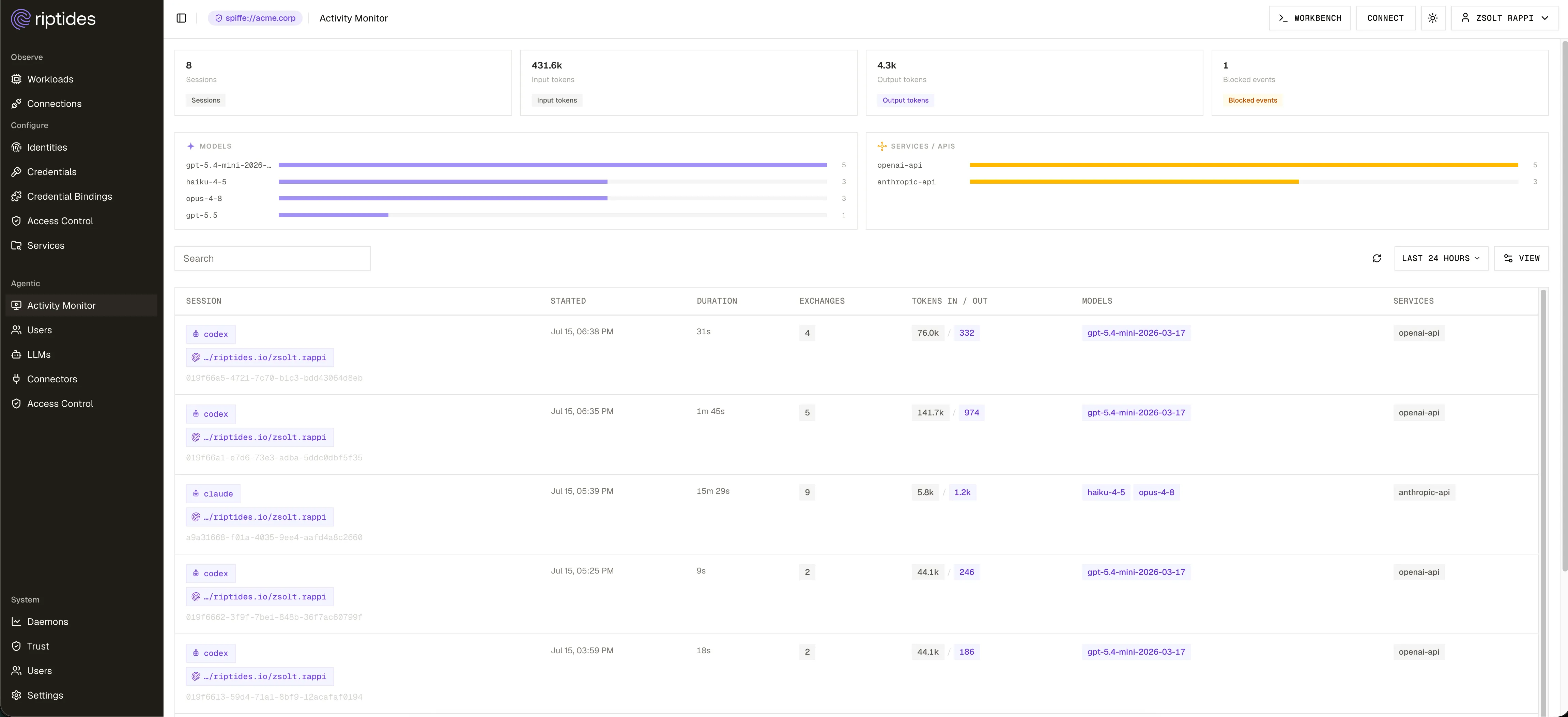Open the View options button
1568x717 pixels.
(1521, 259)
